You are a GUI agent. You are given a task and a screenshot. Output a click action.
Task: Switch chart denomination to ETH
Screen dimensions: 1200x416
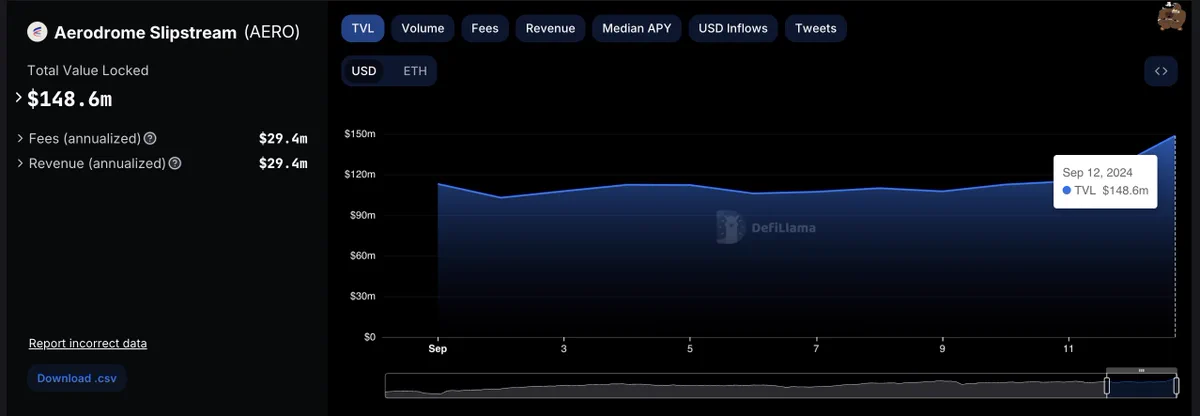(414, 71)
